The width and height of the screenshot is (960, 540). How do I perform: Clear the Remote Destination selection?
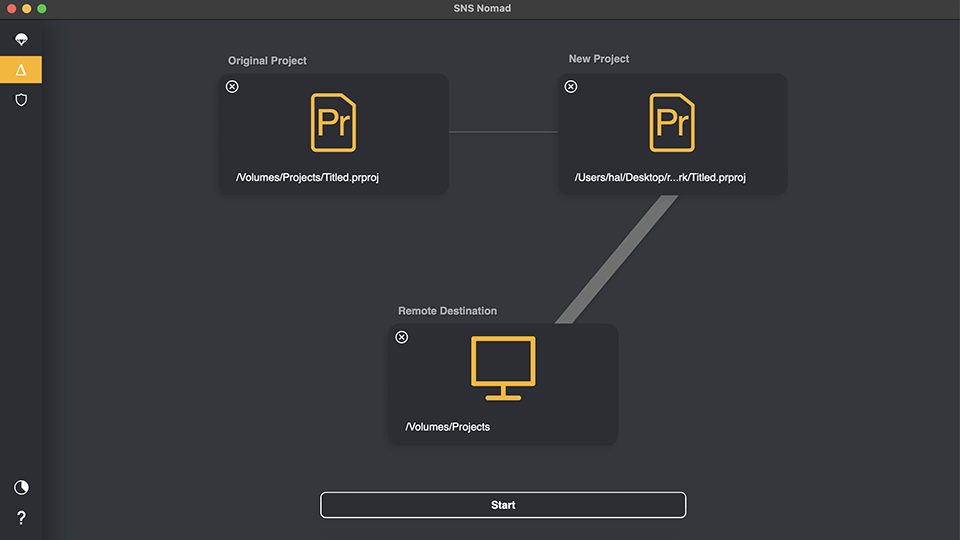coord(402,337)
